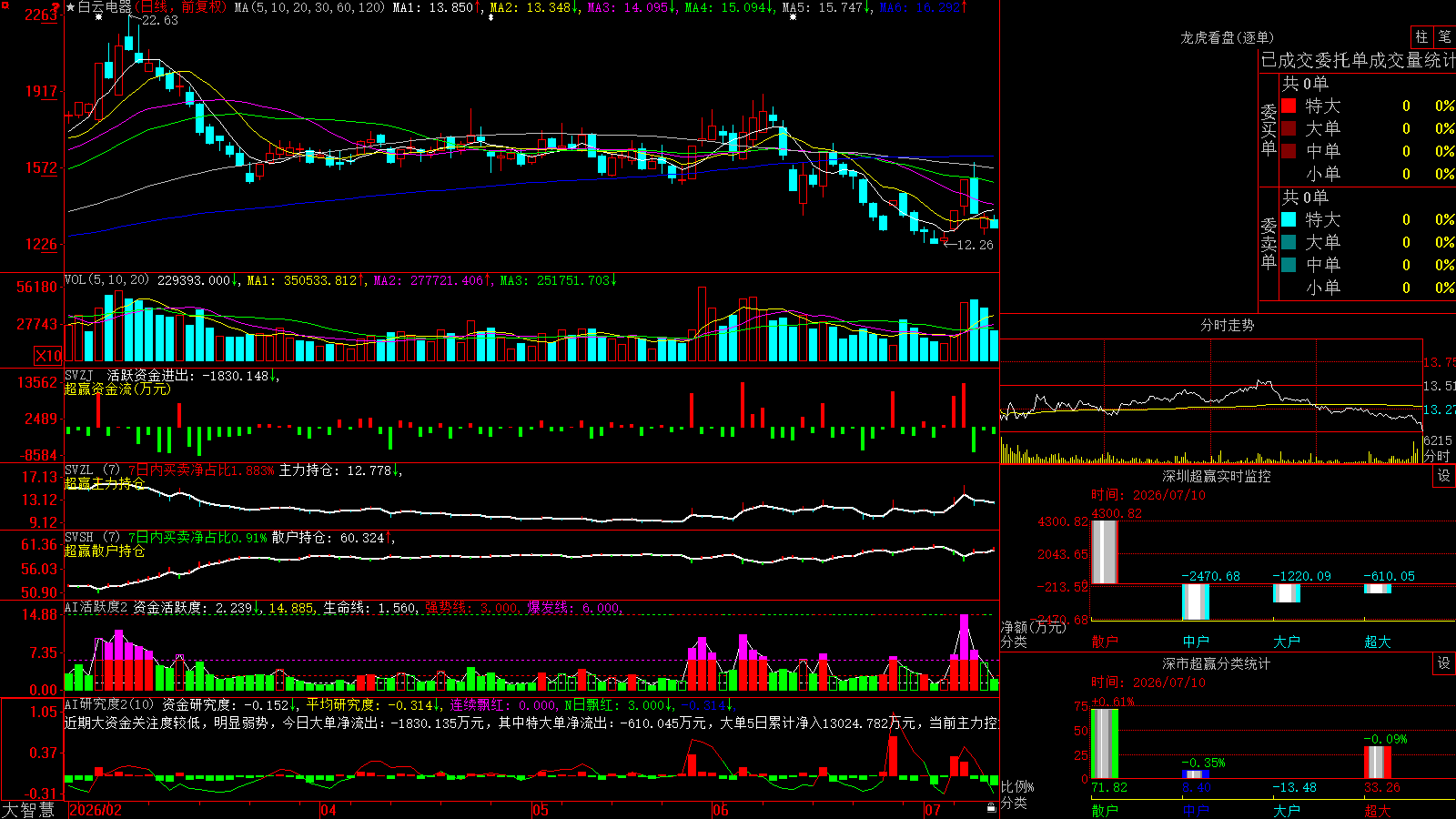Click the 散户 category label under monitor chart
This screenshot has height=819, width=1456.
click(1104, 641)
